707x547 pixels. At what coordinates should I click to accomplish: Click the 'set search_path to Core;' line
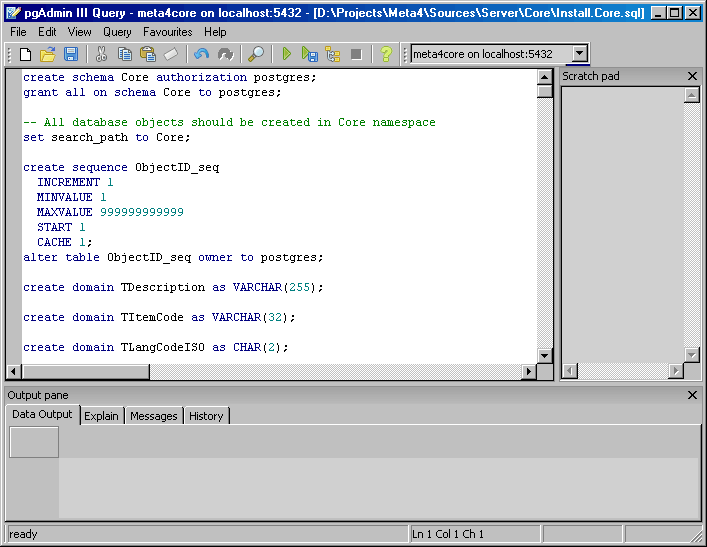pos(107,138)
